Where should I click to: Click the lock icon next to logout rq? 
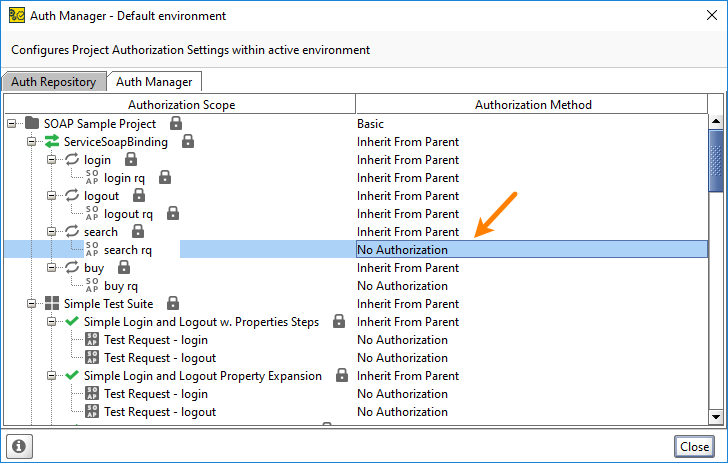pos(173,213)
